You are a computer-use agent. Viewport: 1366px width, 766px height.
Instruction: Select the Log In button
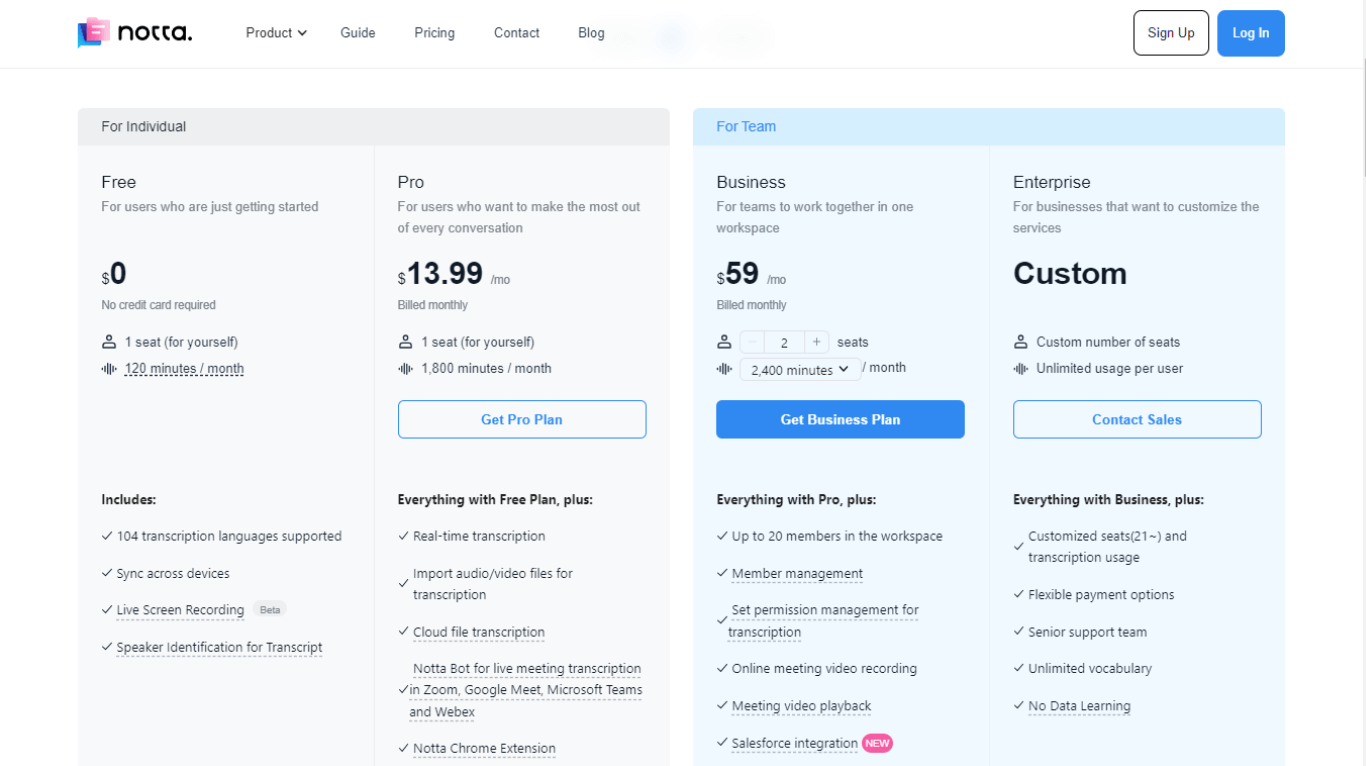pyautogui.click(x=1250, y=33)
